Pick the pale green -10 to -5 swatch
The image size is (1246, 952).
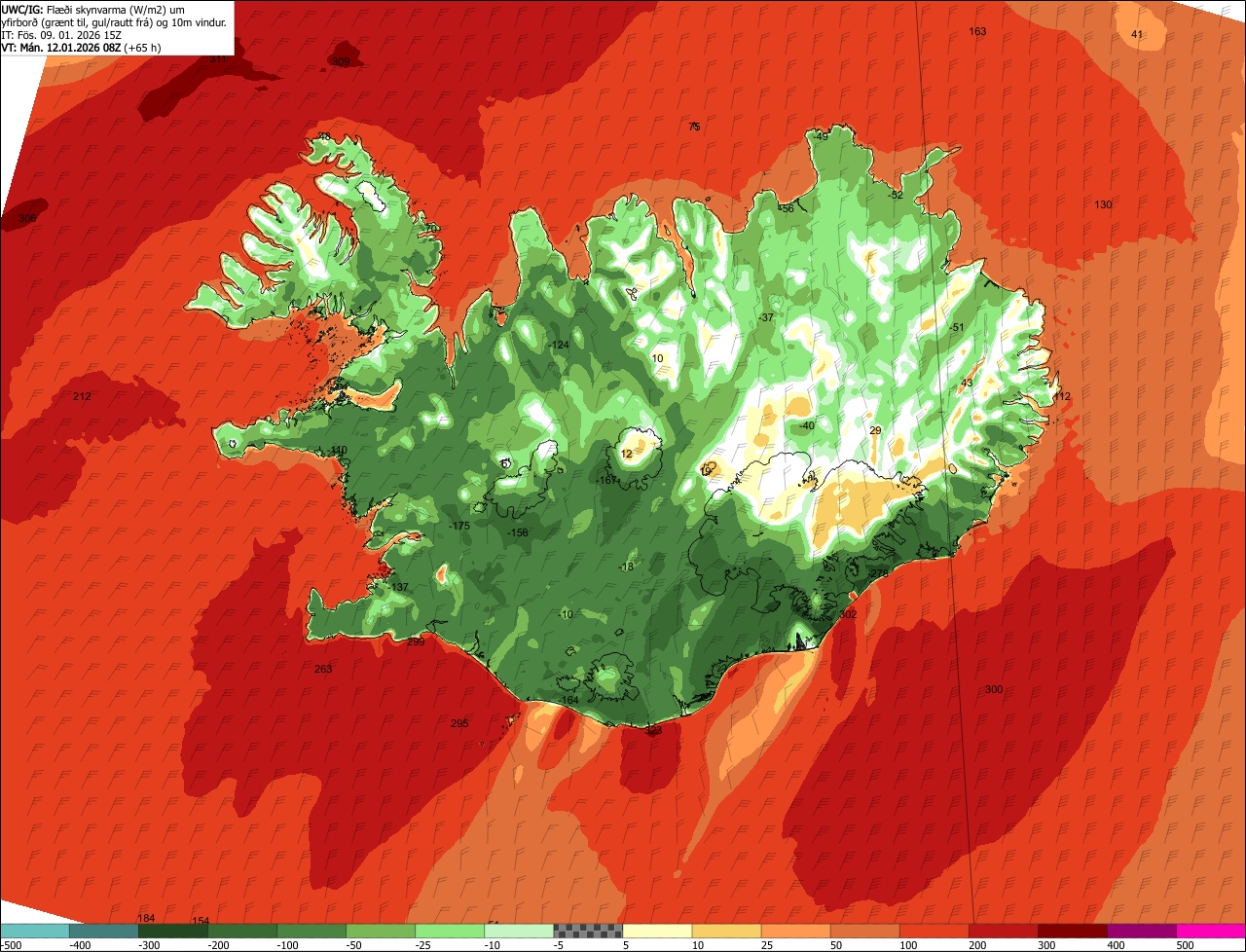(x=518, y=930)
